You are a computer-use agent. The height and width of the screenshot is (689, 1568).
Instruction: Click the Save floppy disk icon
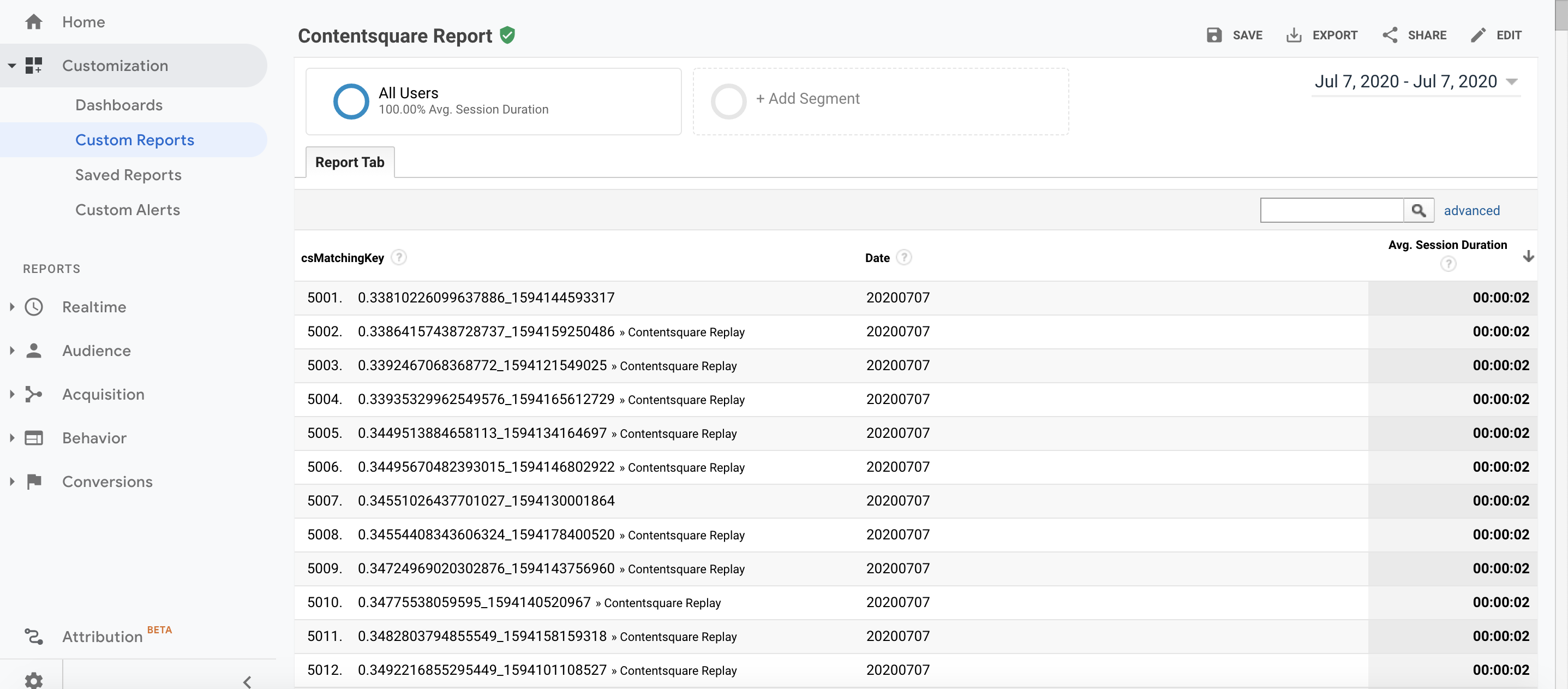click(1214, 35)
